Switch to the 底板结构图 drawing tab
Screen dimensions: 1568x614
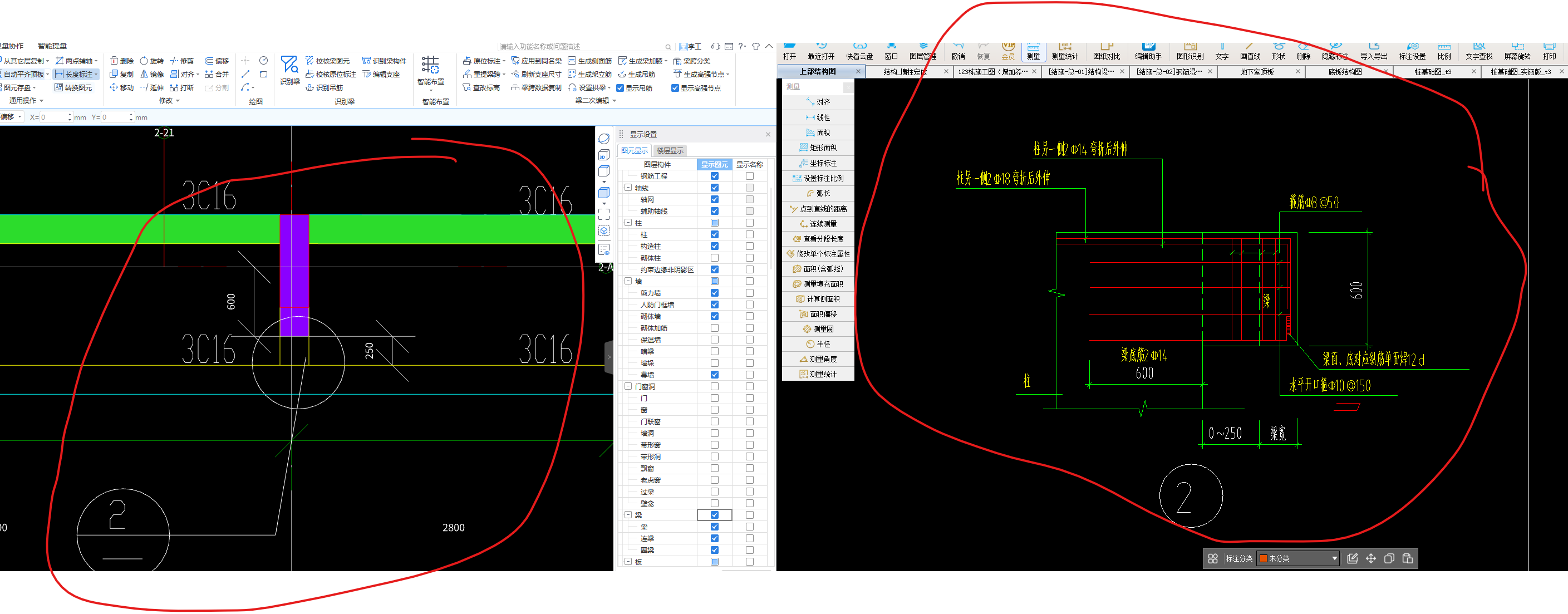[1345, 72]
